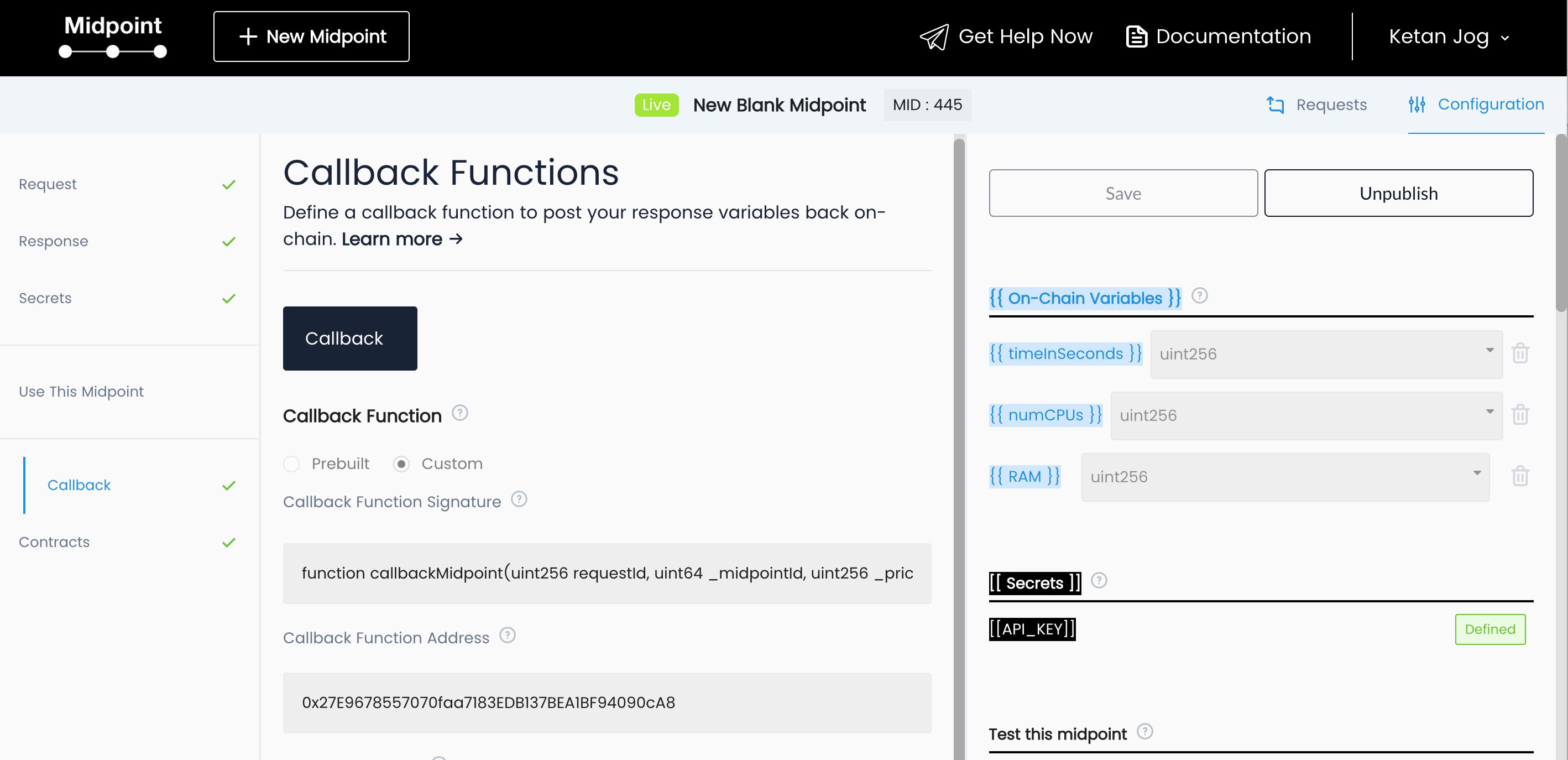Screen dimensions: 1568x760
Task: Open the Documentation link
Action: (x=1219, y=37)
